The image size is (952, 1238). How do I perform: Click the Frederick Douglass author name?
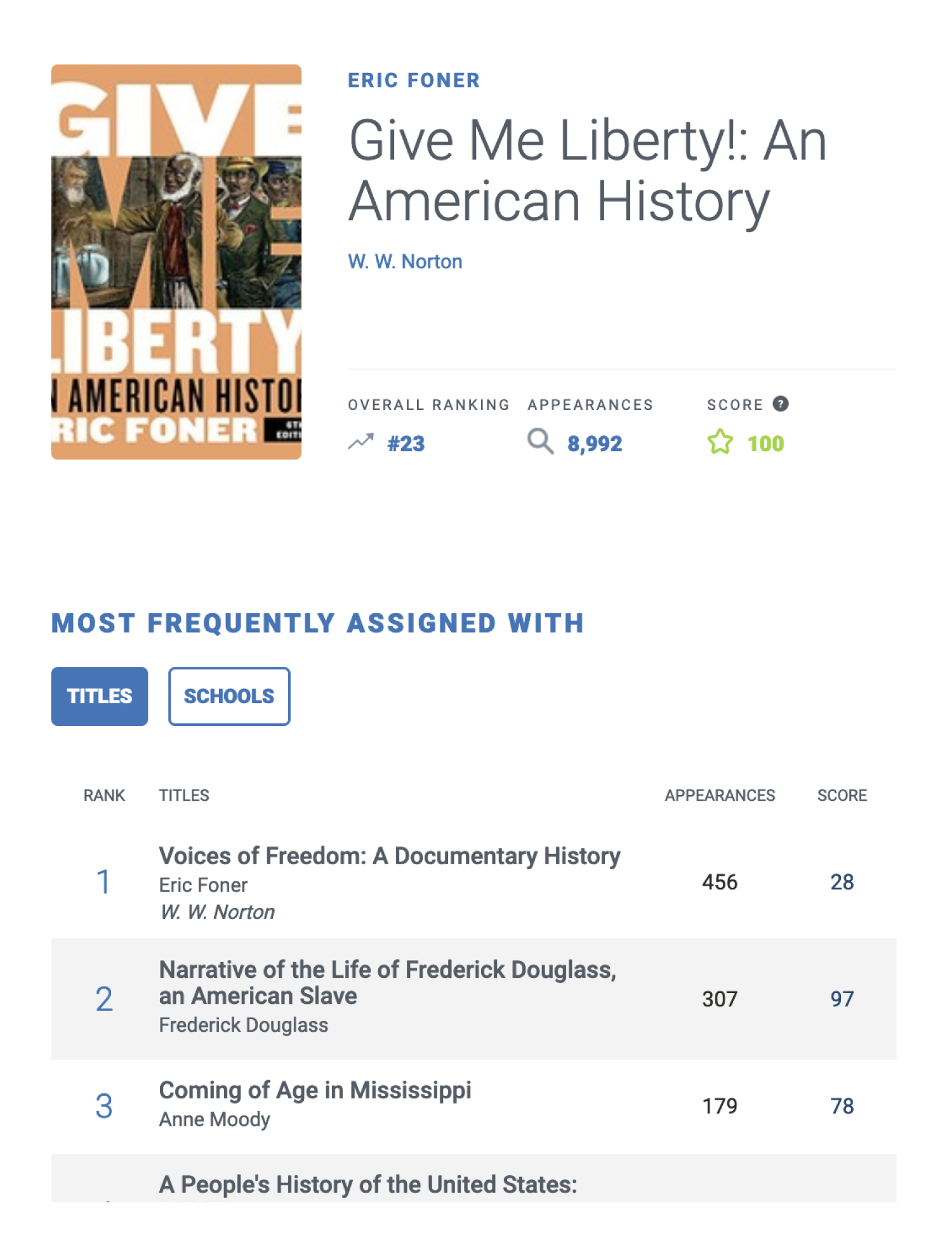[244, 1025]
